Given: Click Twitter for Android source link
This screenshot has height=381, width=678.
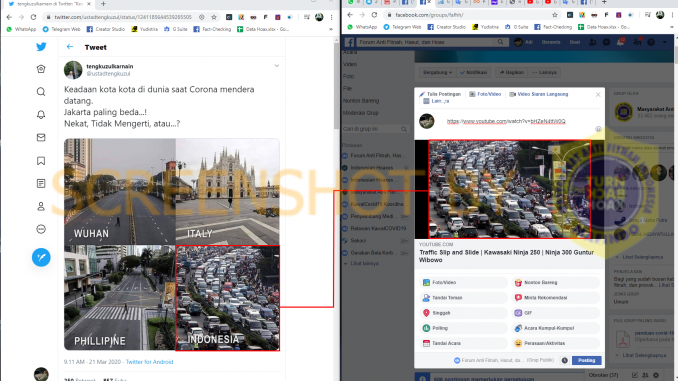Looking at the screenshot, I should pos(149,362).
